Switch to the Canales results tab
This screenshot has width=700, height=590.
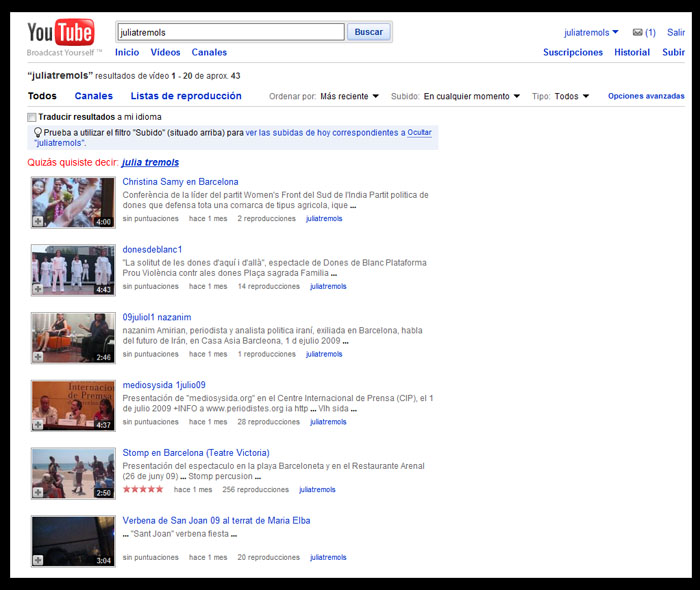(94, 96)
